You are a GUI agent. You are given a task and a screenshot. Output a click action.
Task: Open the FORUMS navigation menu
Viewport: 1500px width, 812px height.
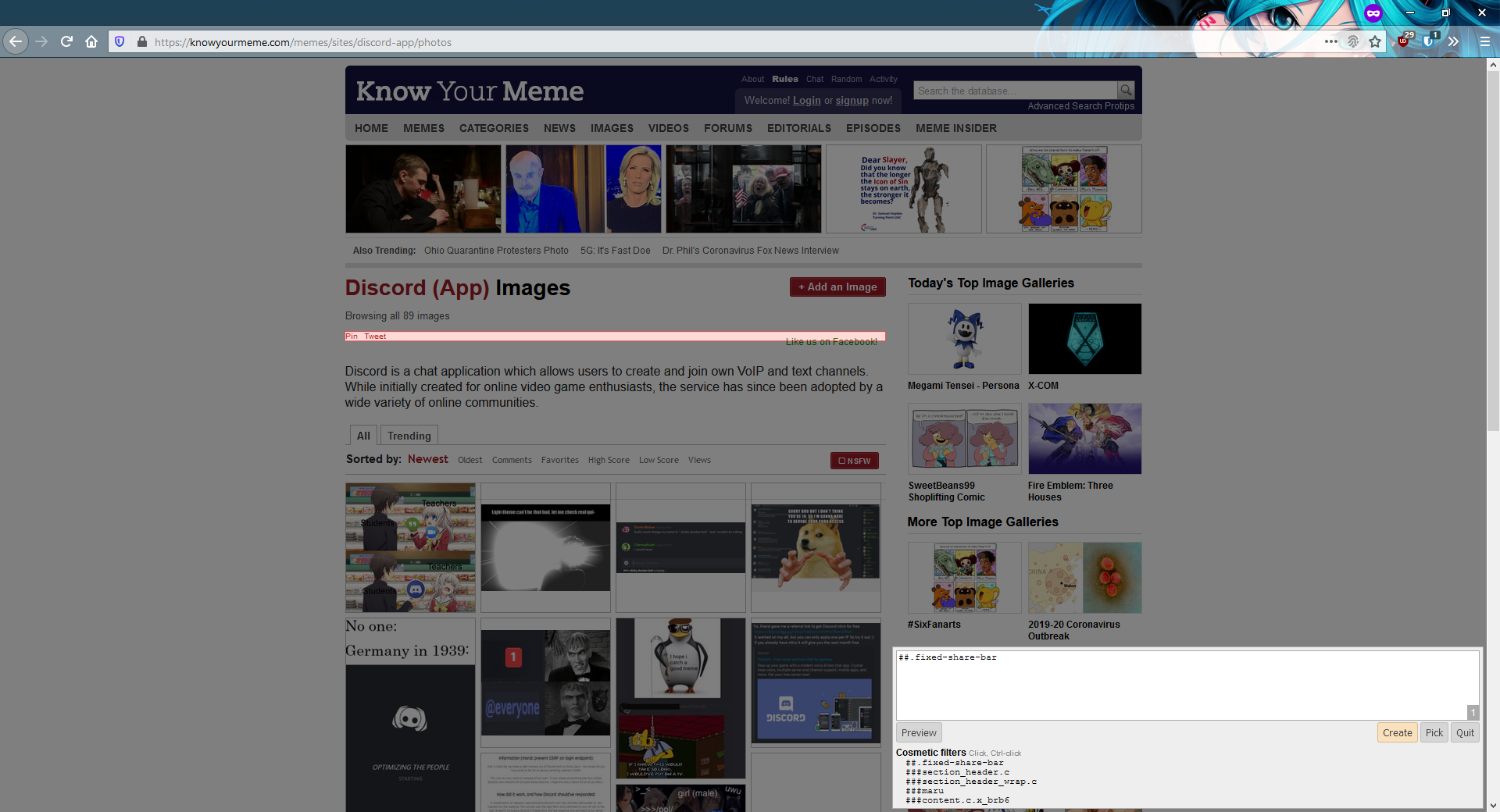click(727, 127)
